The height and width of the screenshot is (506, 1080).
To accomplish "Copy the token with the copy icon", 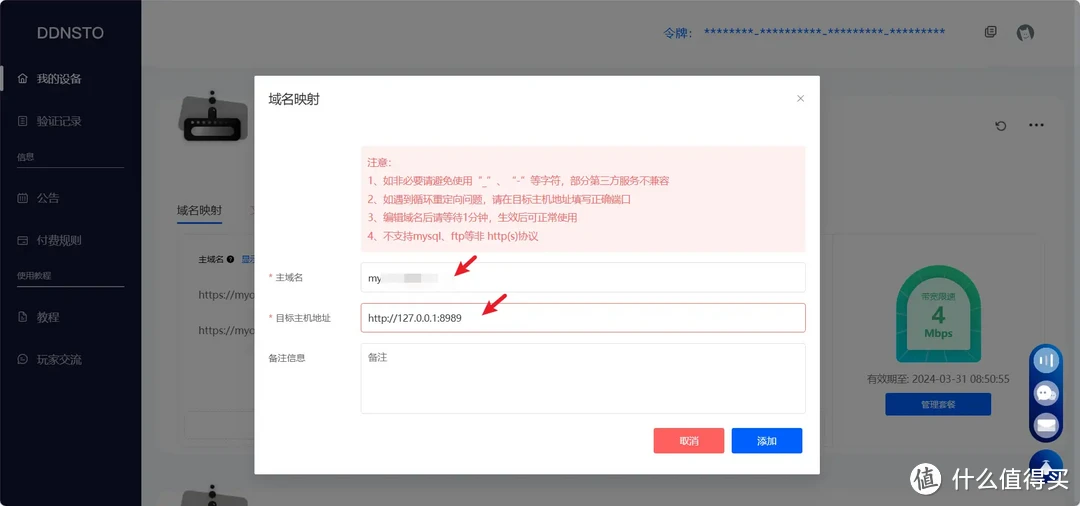I will [x=990, y=32].
